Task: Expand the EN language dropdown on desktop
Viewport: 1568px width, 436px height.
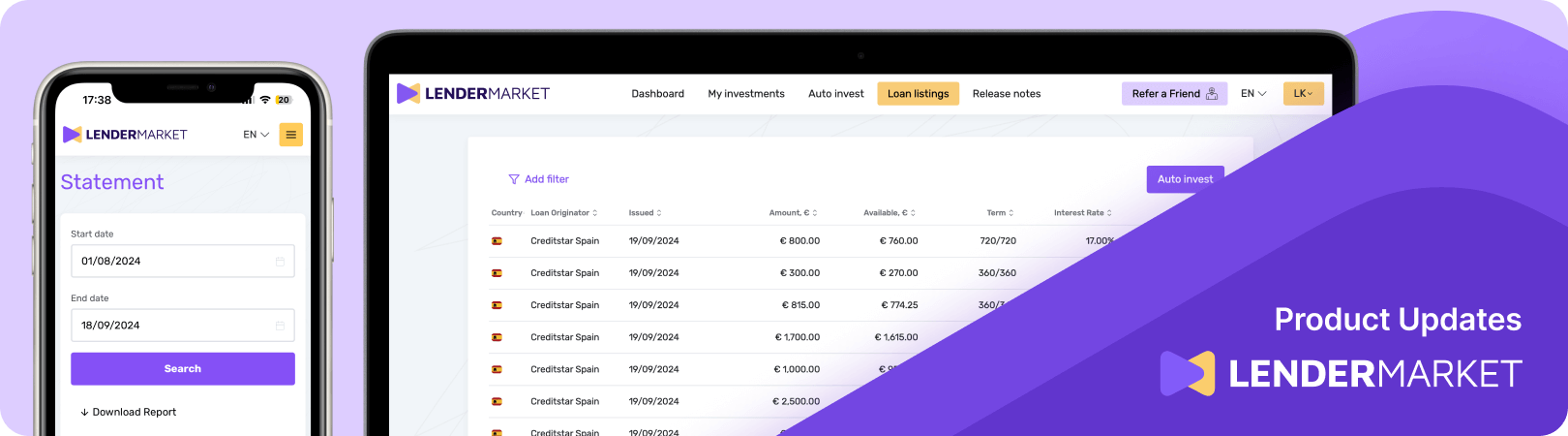Action: 1253,94
